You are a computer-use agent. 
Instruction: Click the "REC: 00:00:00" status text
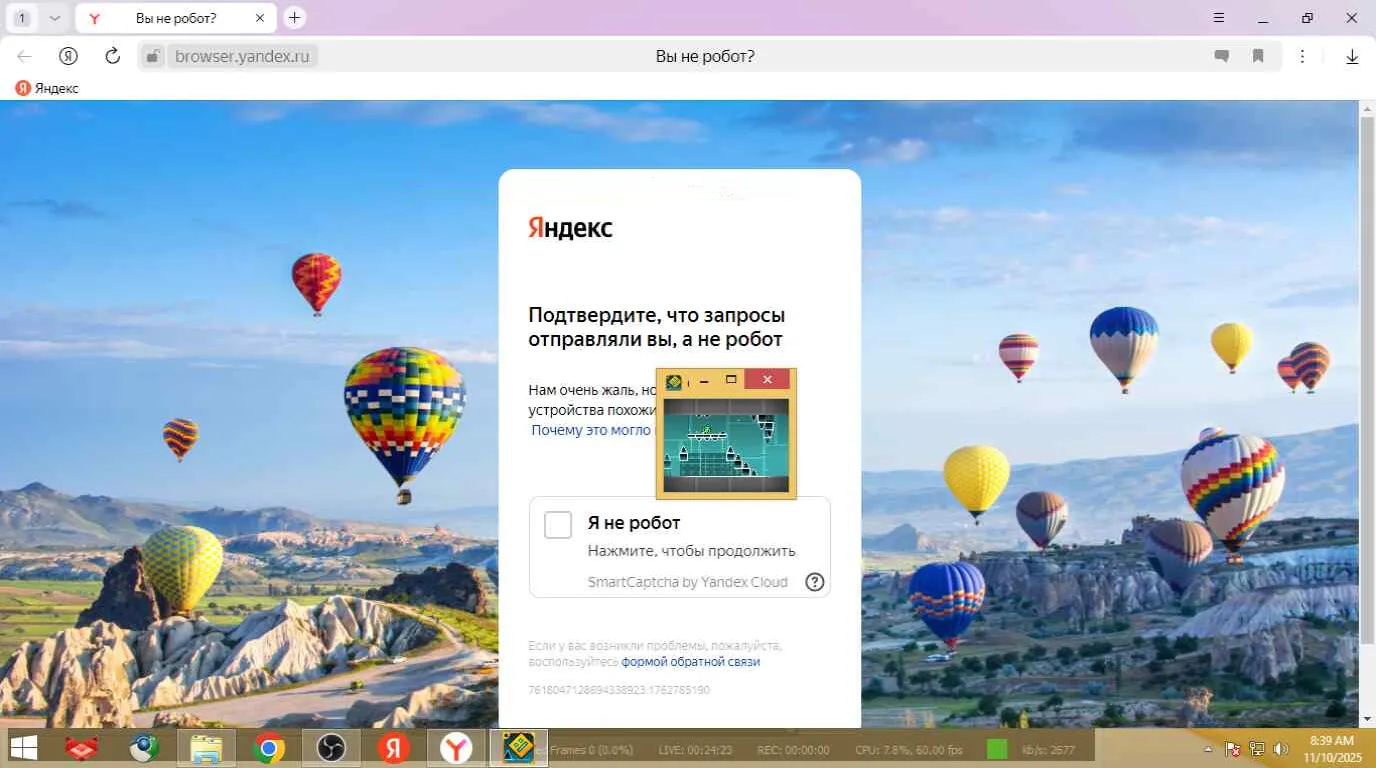(x=793, y=750)
